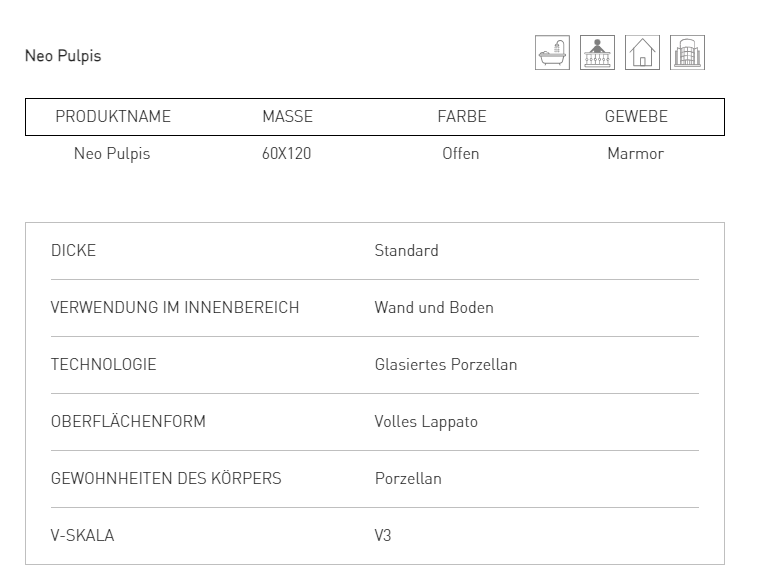Image resolution: width=765 pixels, height=583 pixels.
Task: Select the 60X120 size value
Action: click(287, 154)
